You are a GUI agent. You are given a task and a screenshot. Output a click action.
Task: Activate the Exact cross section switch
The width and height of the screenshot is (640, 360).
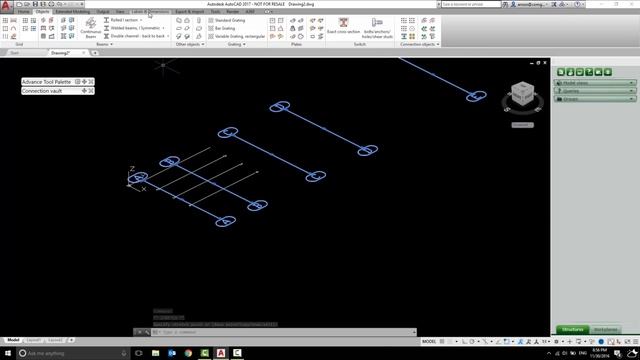[x=343, y=27]
